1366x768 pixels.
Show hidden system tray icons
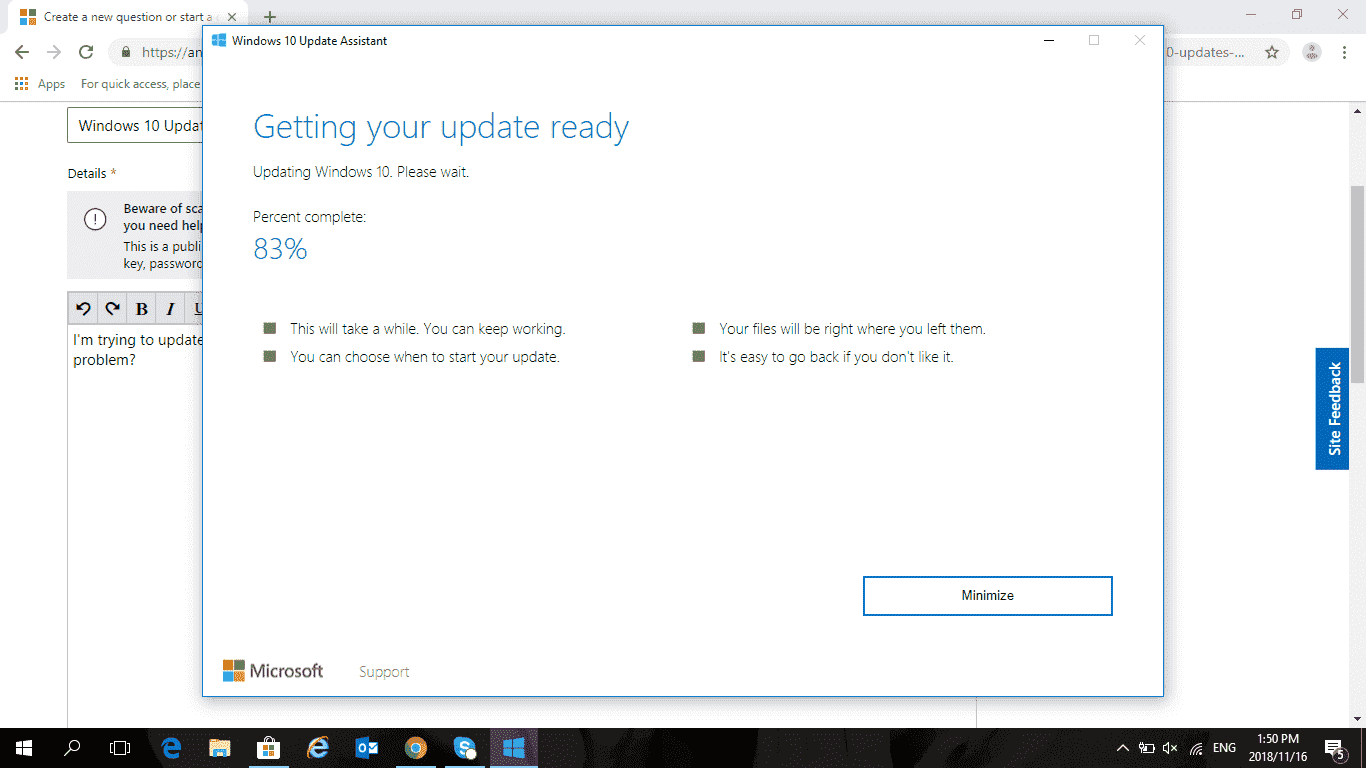(1122, 748)
